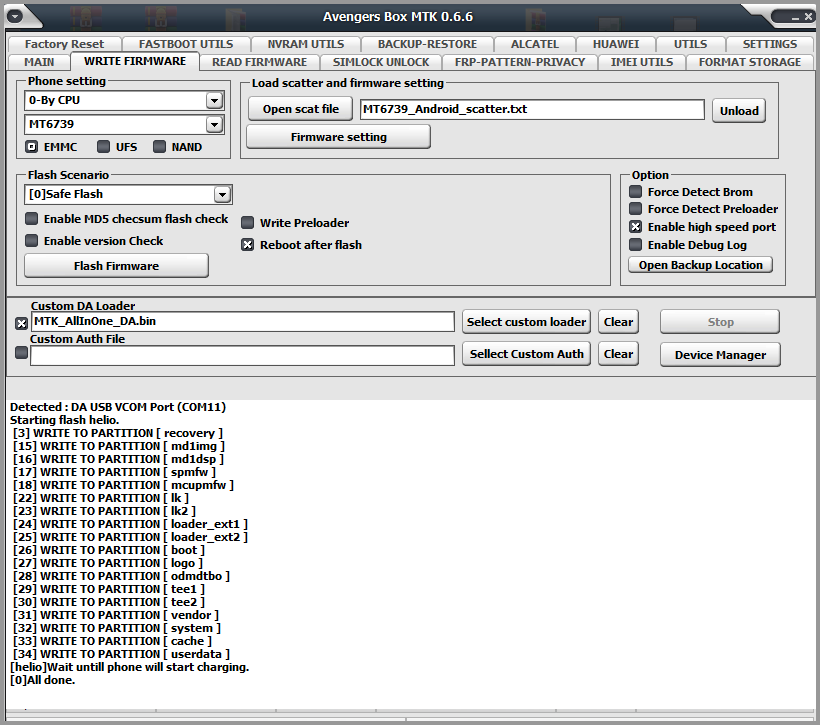The image size is (820, 725).
Task: Switch to MAIN tab
Action: (39, 62)
